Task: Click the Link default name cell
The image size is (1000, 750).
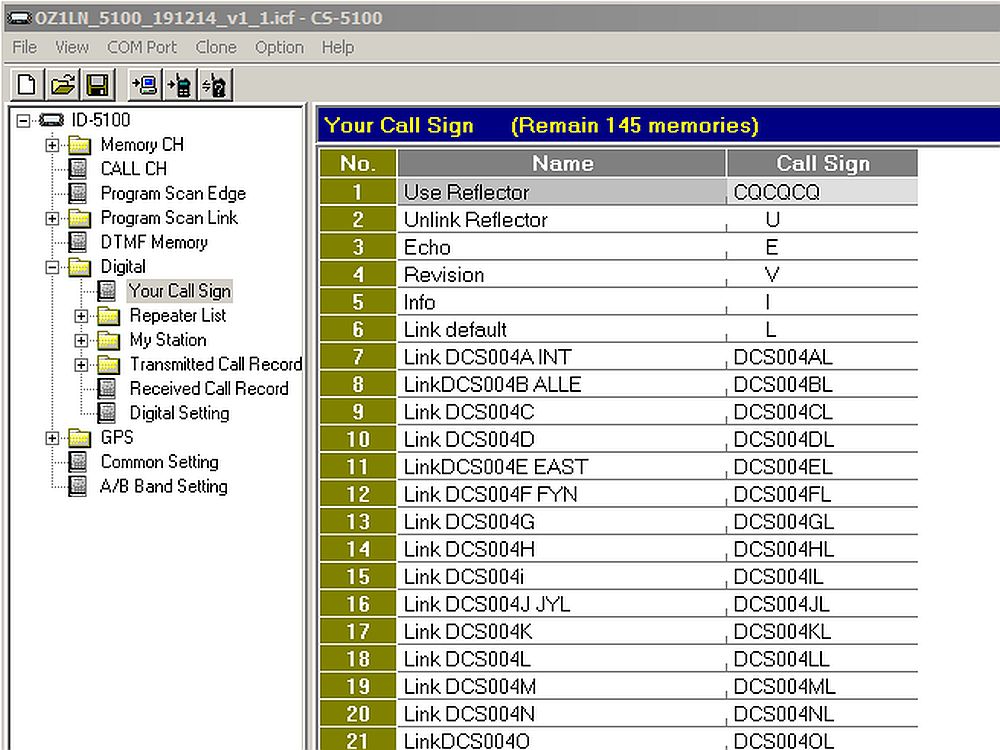Action: click(x=562, y=329)
